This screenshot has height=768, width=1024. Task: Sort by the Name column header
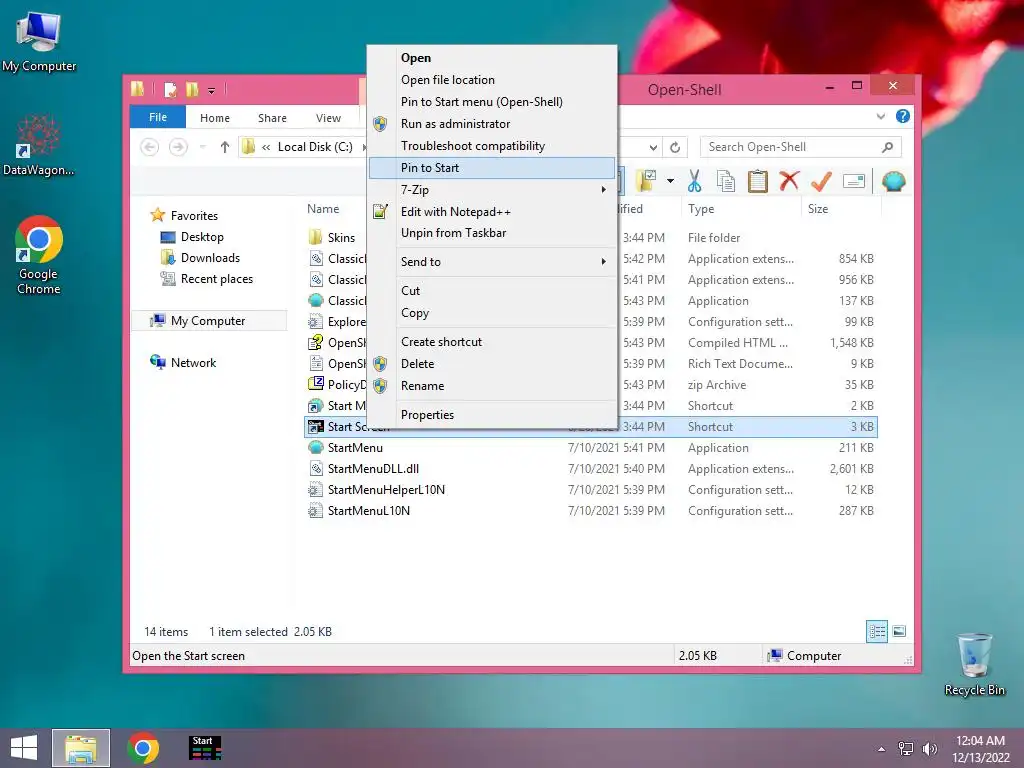point(323,209)
